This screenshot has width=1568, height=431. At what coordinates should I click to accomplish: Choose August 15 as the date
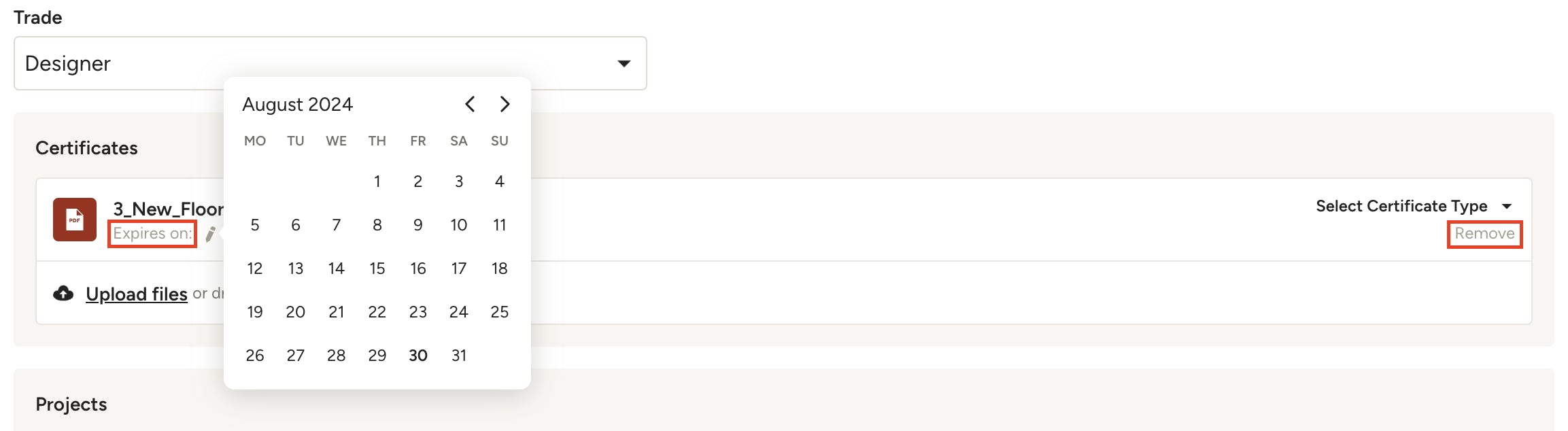click(377, 269)
